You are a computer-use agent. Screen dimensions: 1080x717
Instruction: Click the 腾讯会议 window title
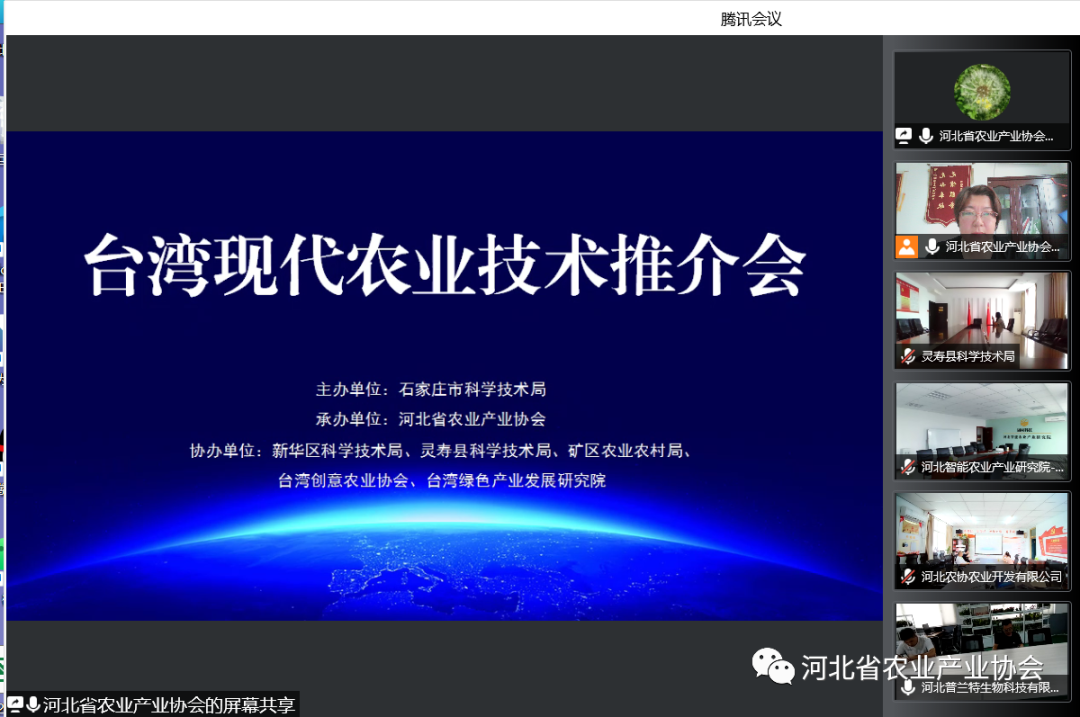coord(751,19)
